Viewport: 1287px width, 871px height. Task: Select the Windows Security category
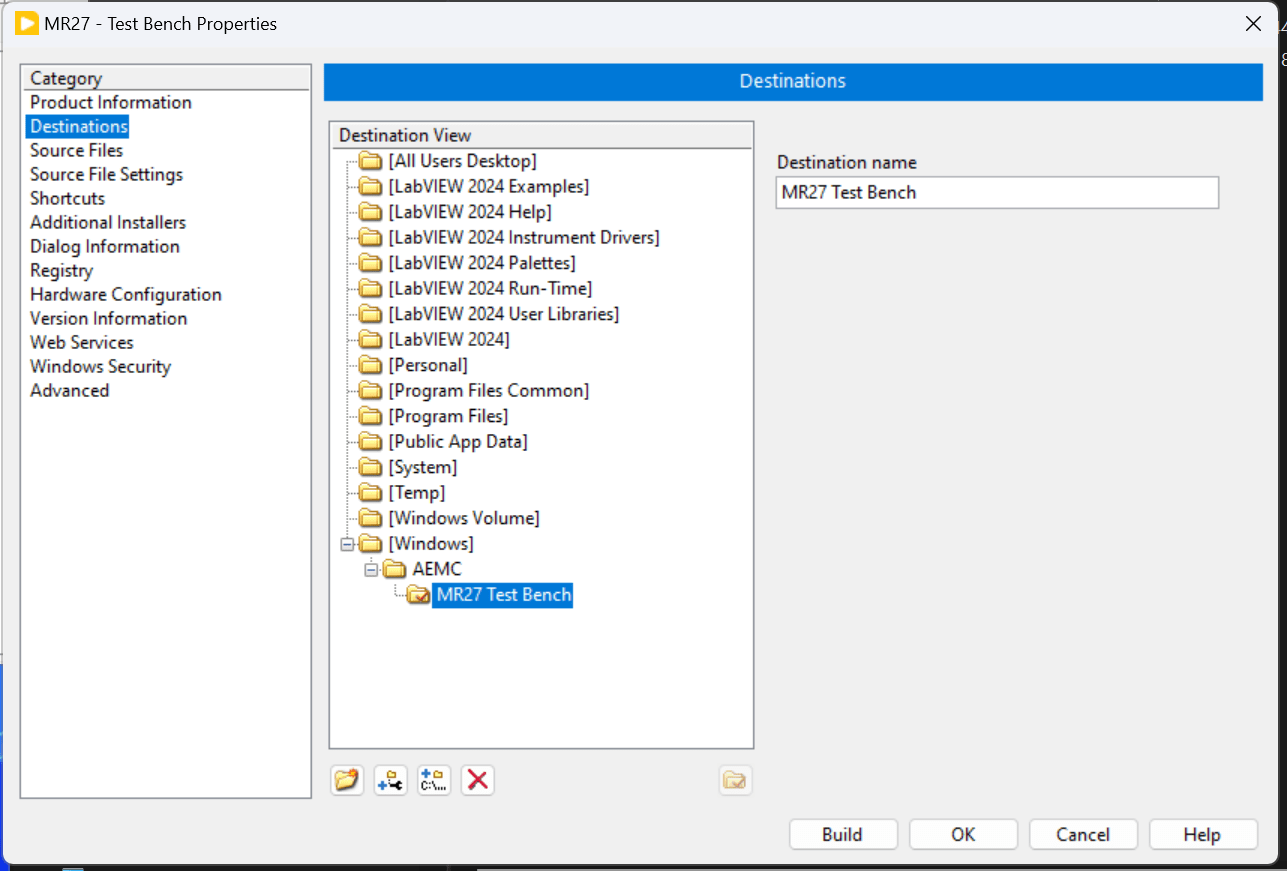[x=100, y=366]
